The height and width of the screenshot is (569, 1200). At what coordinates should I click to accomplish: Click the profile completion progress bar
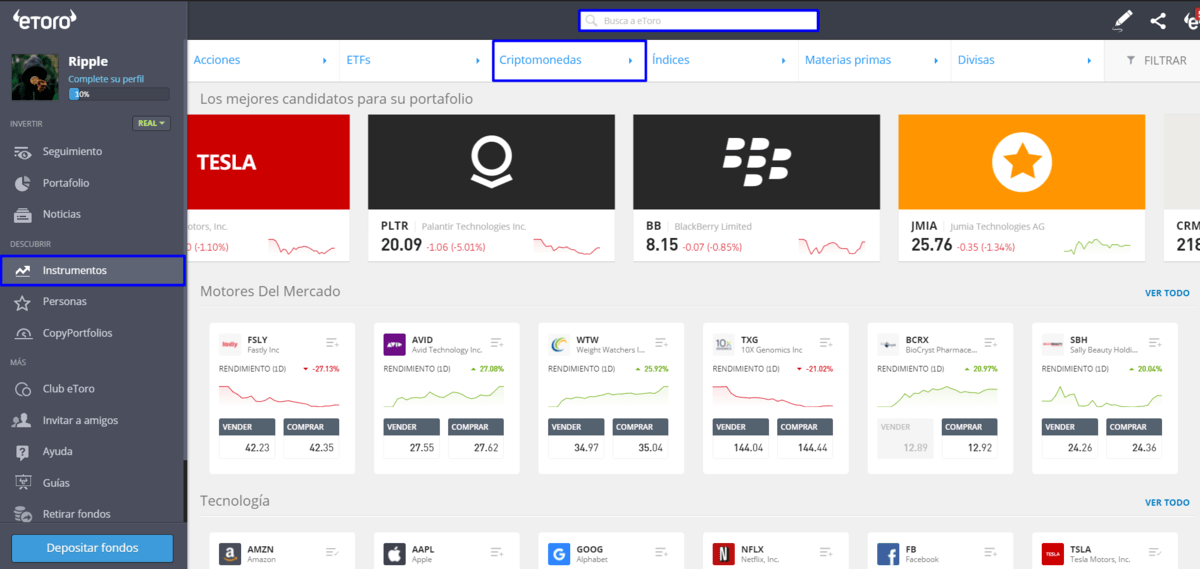pyautogui.click(x=118, y=94)
